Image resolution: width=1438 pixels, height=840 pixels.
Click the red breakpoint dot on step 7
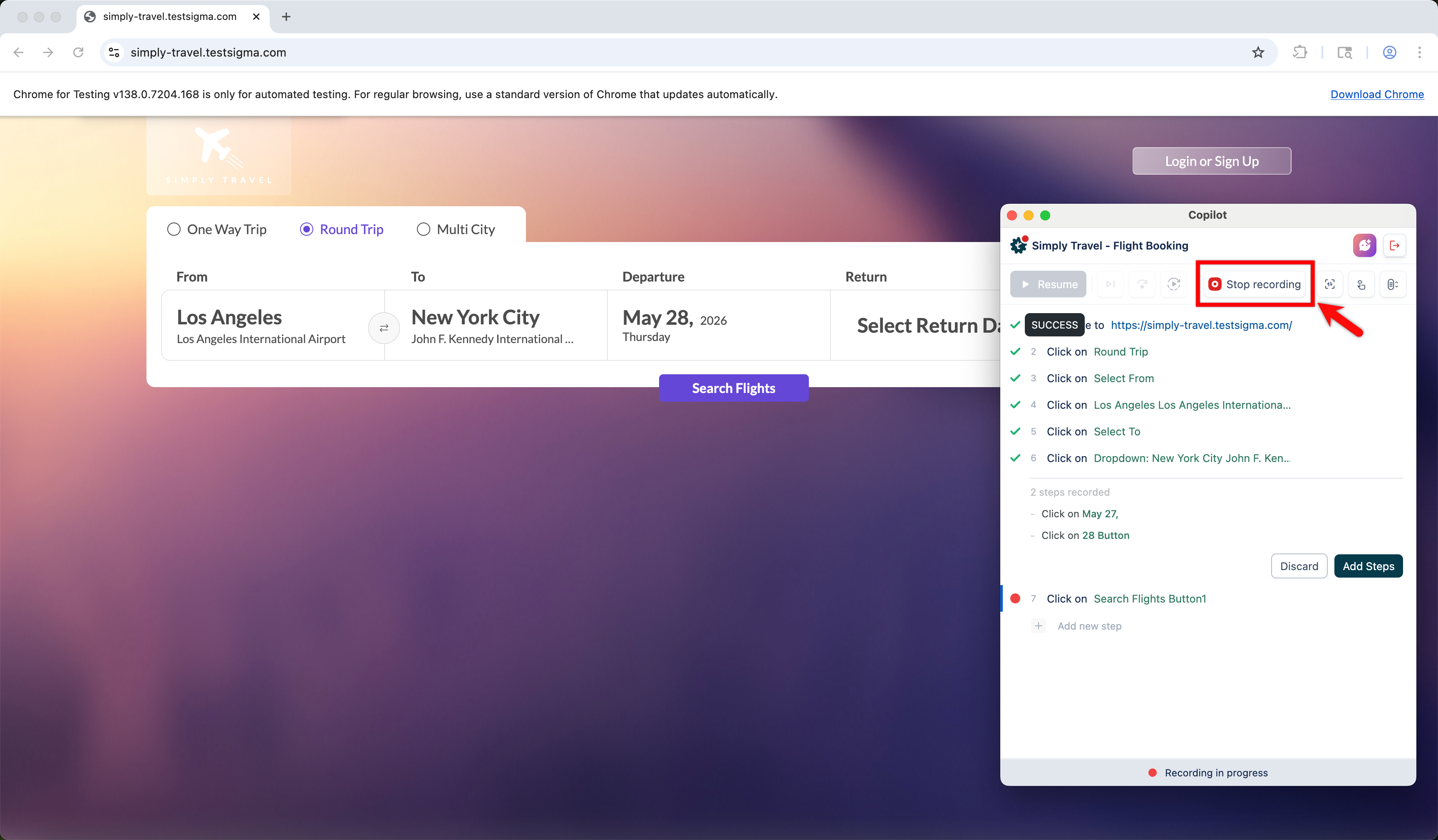coord(1015,599)
